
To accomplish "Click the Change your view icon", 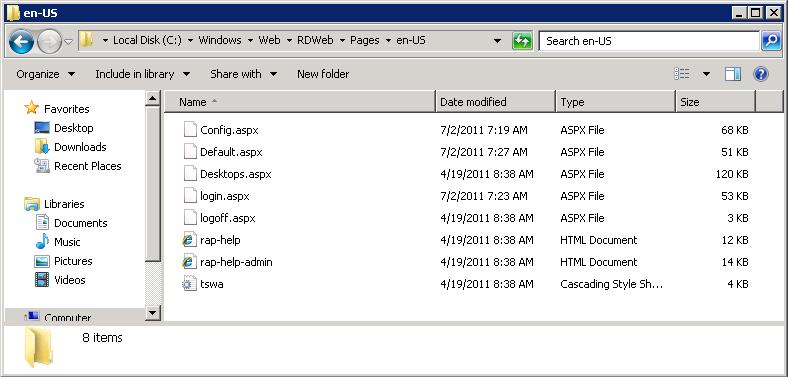I will pyautogui.click(x=681, y=74).
